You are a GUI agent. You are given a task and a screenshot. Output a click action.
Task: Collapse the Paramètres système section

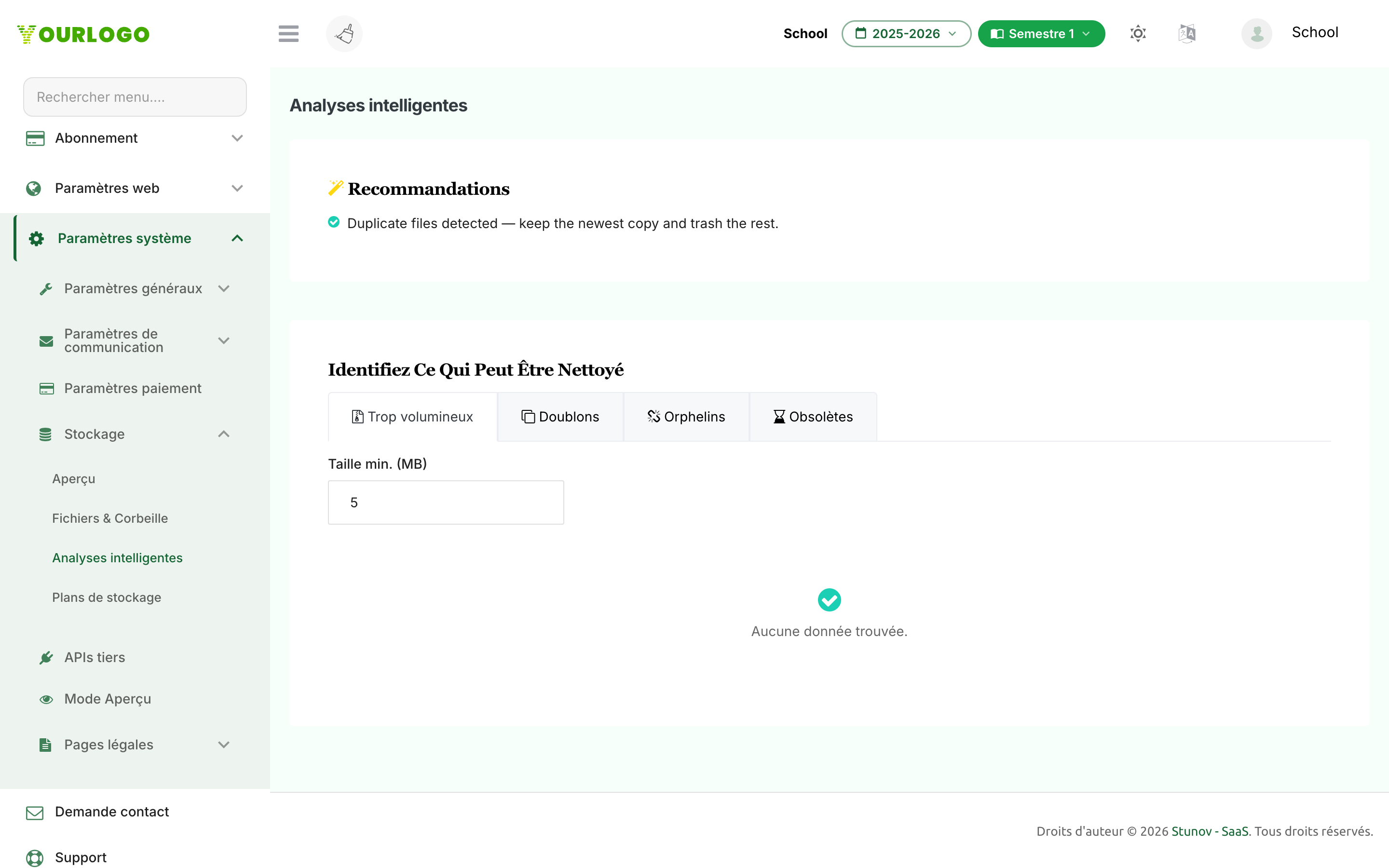point(135,238)
